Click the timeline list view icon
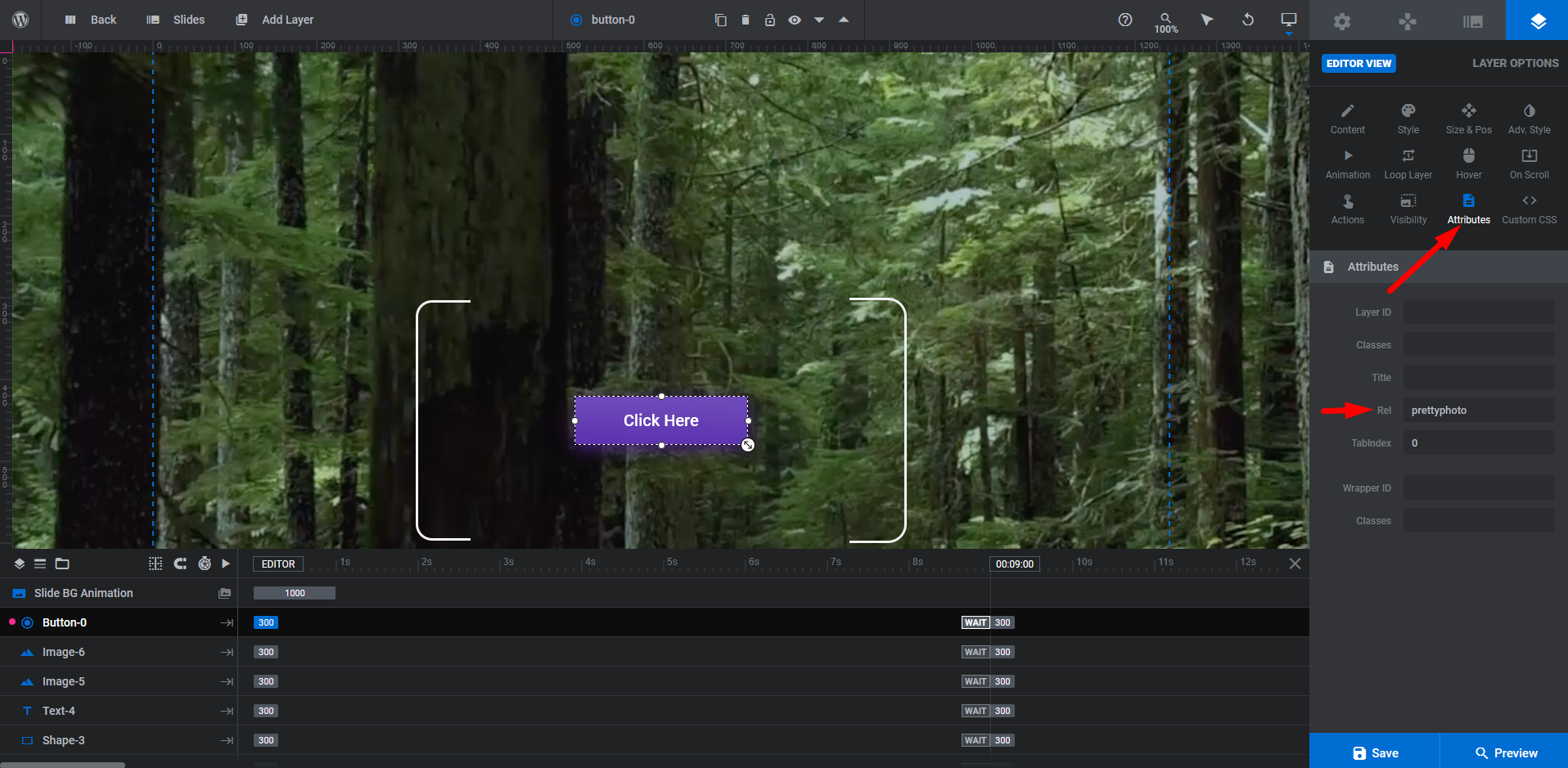 (40, 564)
